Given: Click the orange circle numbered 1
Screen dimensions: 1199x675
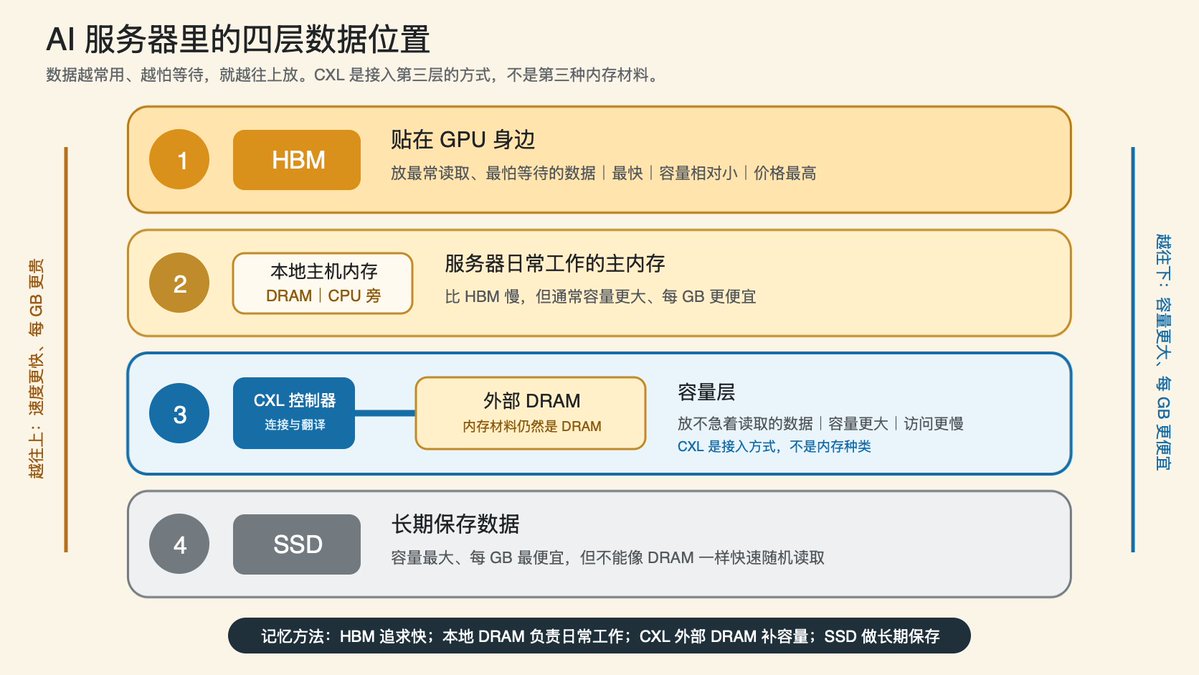Looking at the screenshot, I should [179, 160].
